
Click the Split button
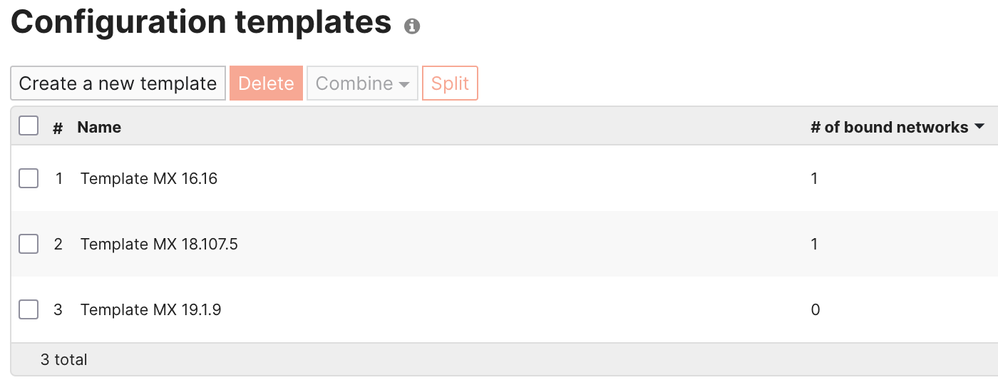[450, 83]
